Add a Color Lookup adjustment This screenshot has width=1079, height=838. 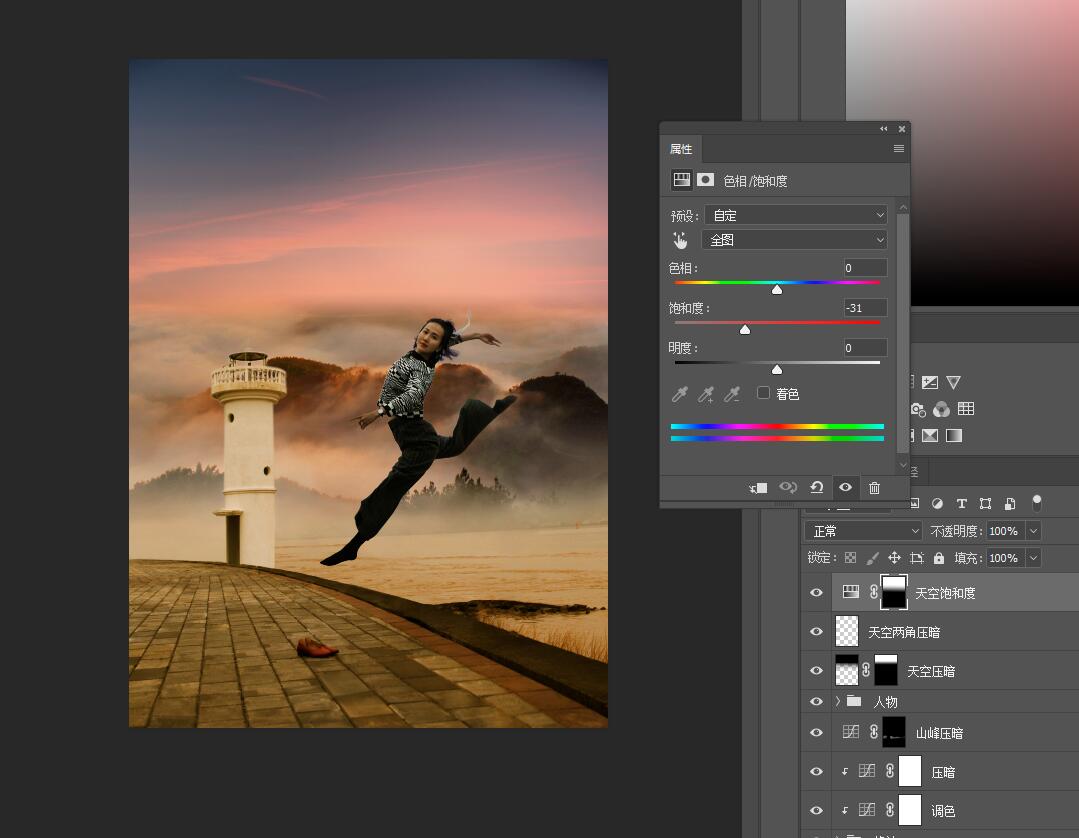point(965,409)
